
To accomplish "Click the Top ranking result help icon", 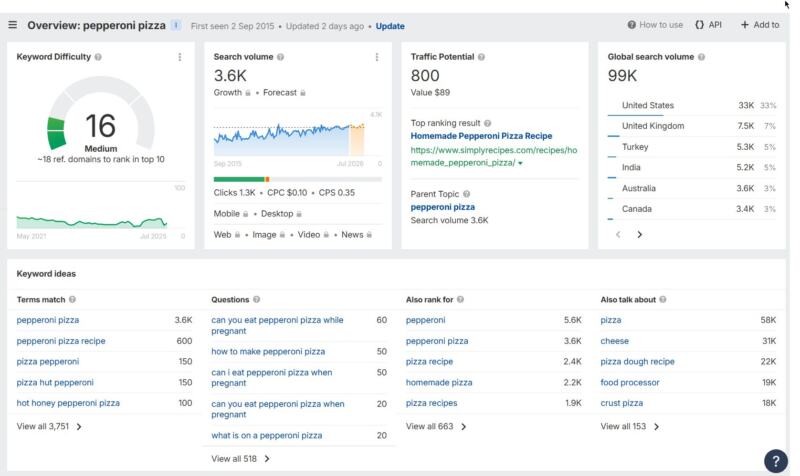I will point(488,123).
